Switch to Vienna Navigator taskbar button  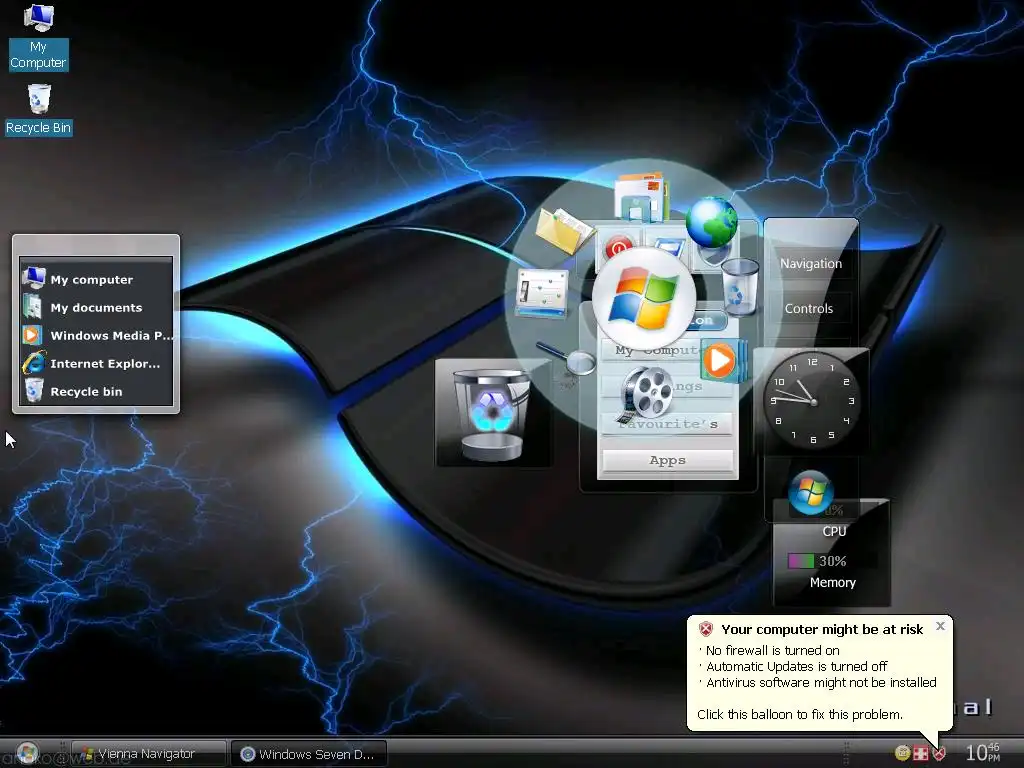click(x=149, y=754)
